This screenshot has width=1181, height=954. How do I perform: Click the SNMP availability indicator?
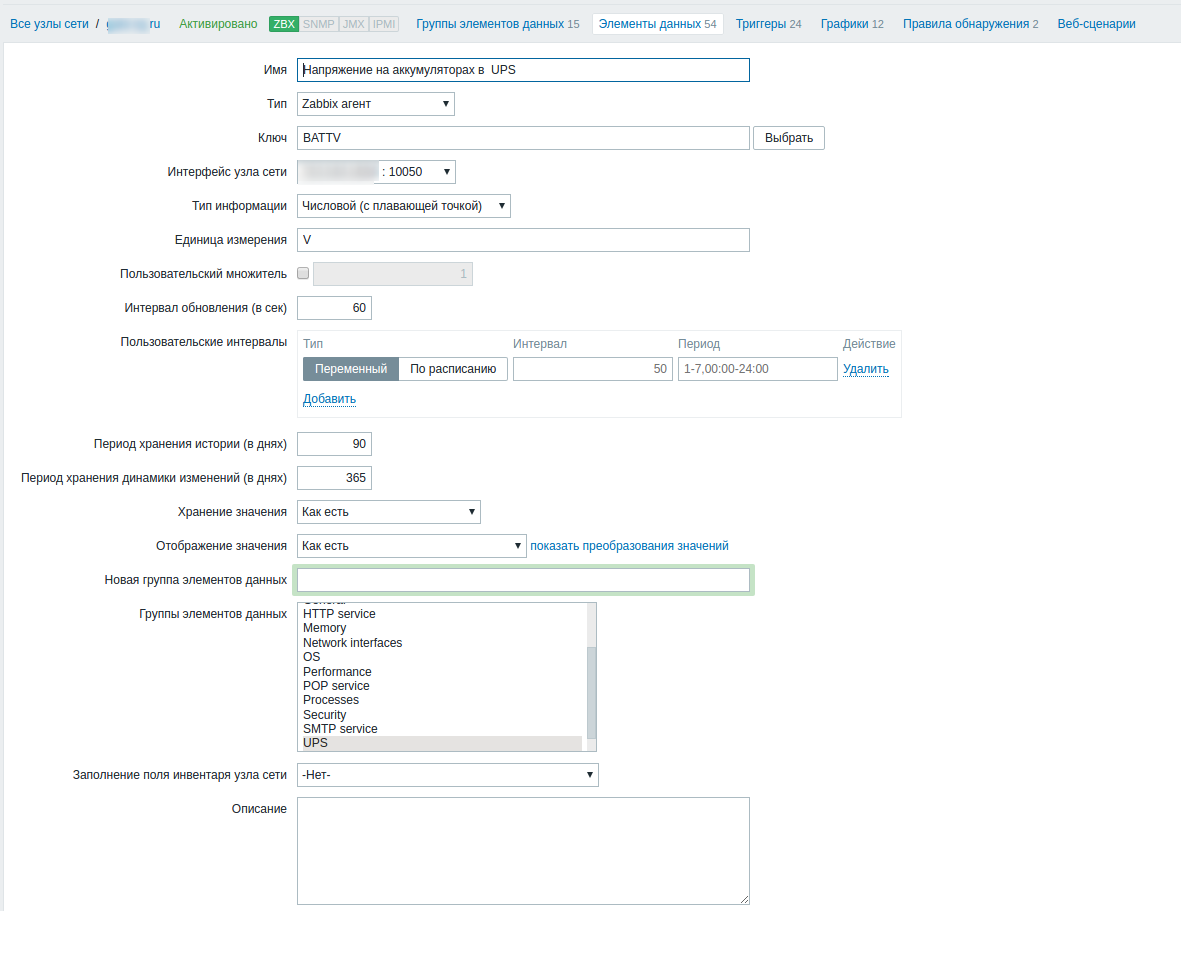point(318,23)
